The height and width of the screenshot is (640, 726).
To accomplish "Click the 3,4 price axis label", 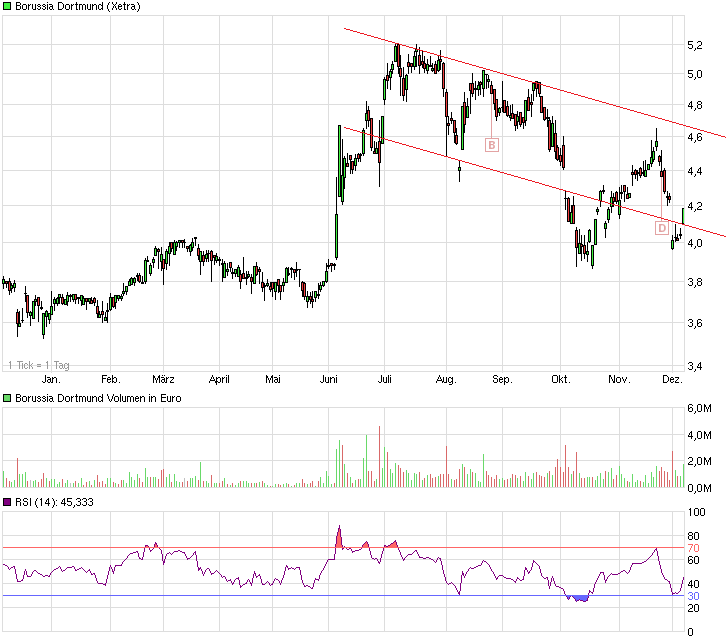I will tap(694, 366).
